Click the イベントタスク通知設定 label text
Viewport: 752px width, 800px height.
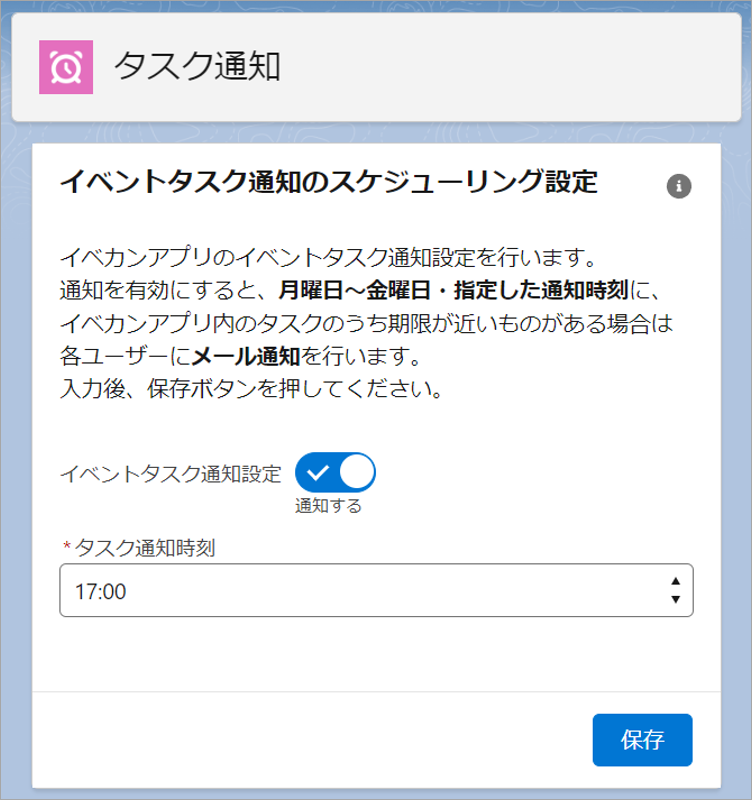[171, 473]
